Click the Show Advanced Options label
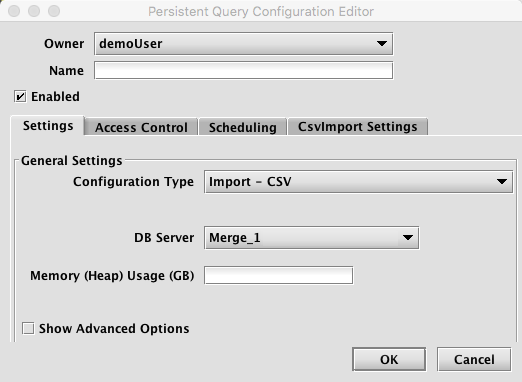 point(114,329)
